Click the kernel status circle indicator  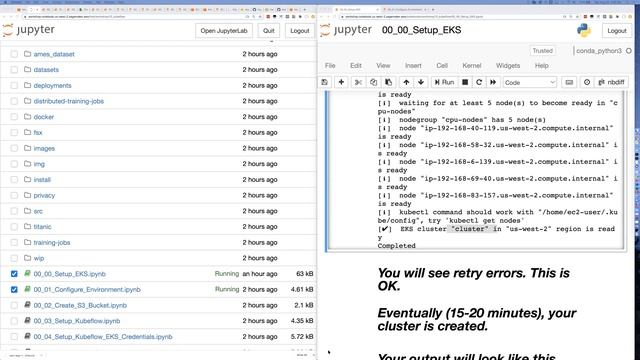click(629, 51)
